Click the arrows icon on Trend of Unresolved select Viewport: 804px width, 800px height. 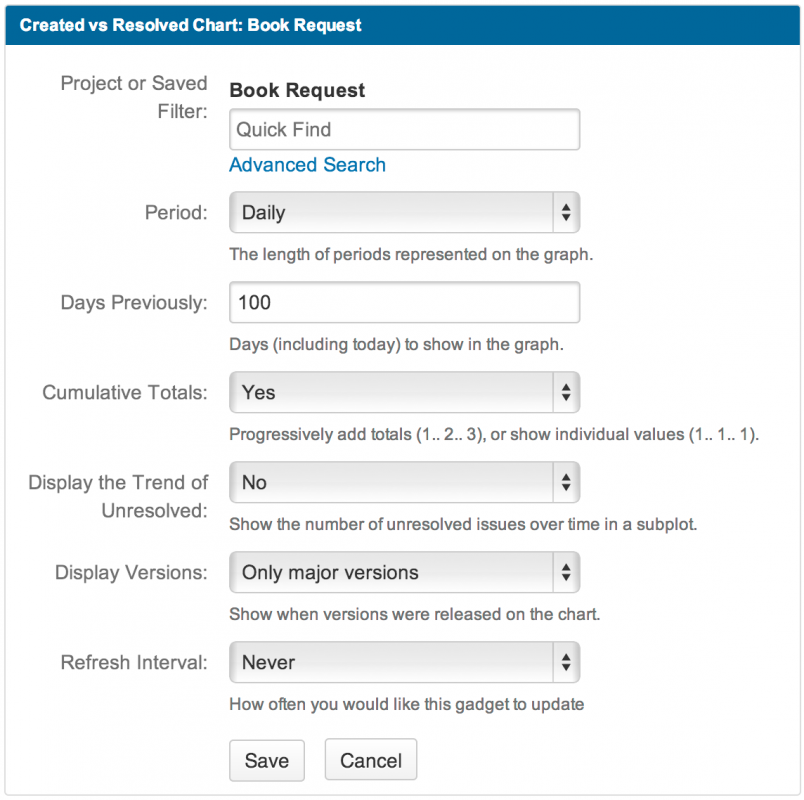click(566, 483)
